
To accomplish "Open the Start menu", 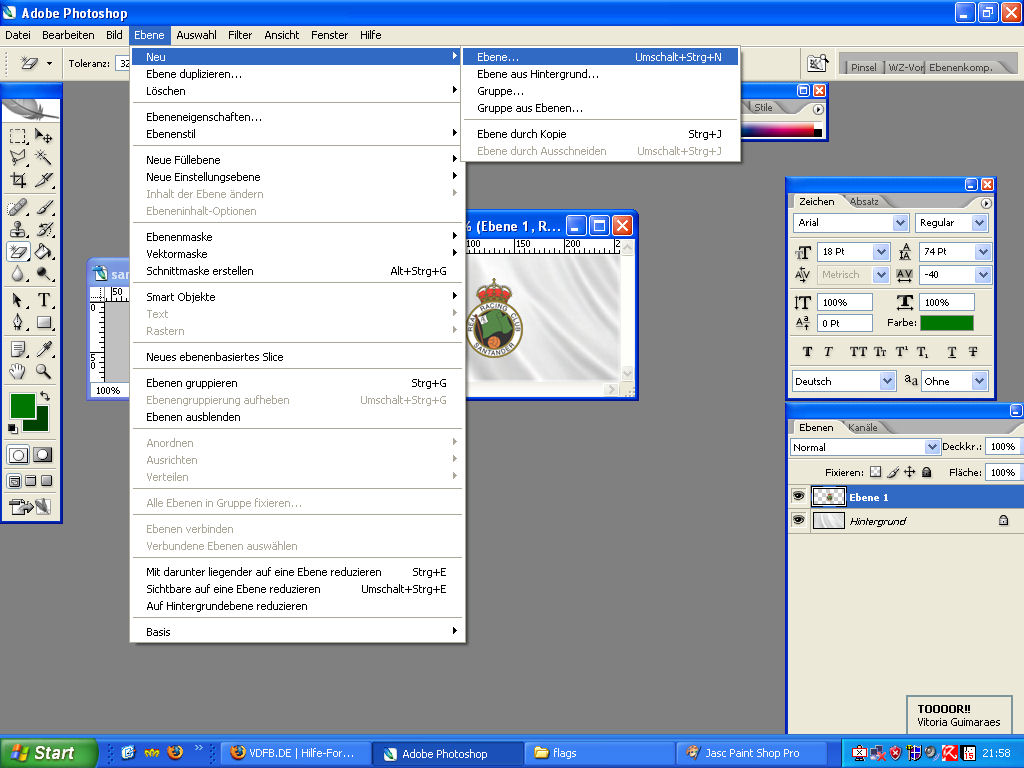I will (49, 753).
